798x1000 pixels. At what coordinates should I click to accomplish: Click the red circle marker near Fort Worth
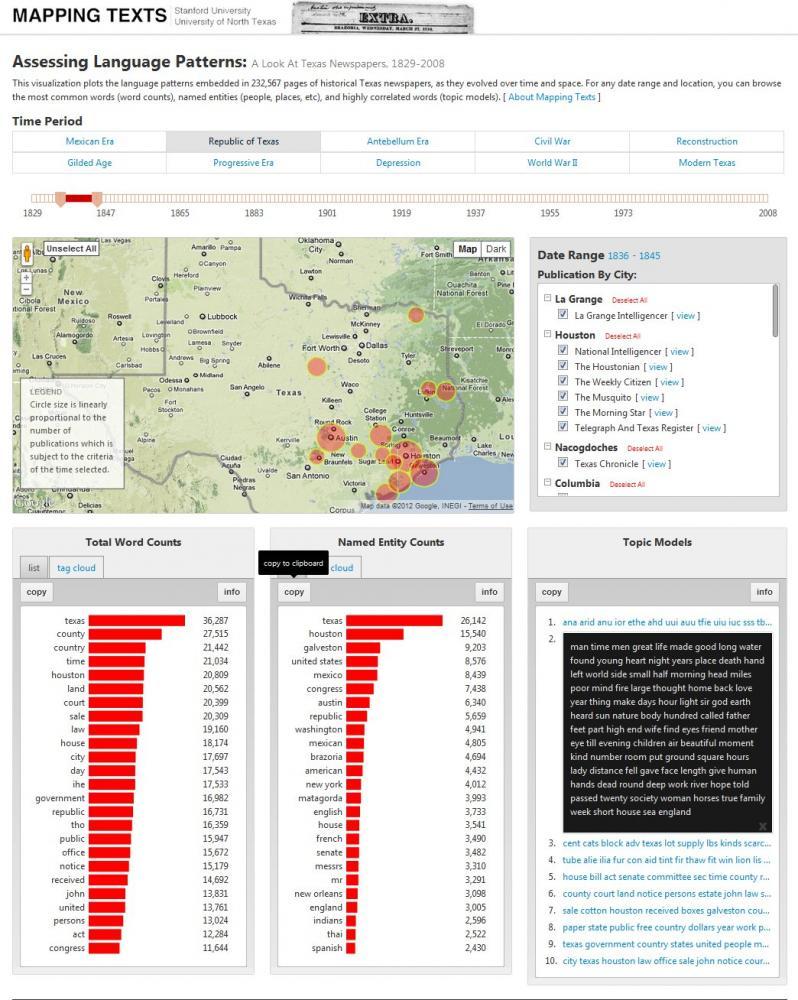coord(316,367)
